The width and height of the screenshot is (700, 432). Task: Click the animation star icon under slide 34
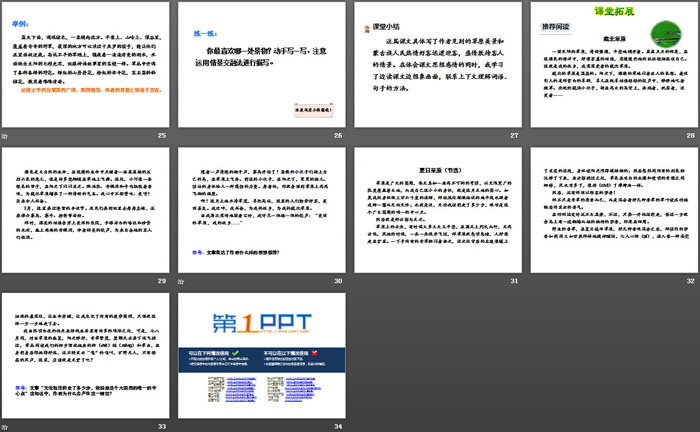[x=181, y=427]
